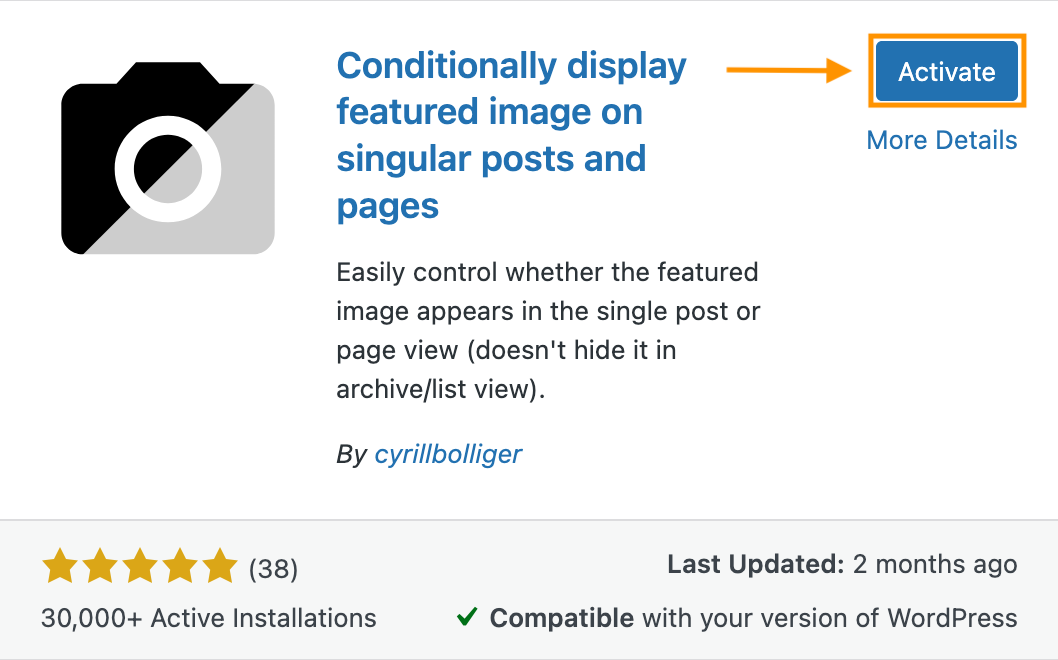Screen dimensions: 1058x660
Task: Click the orange arrow pointing to Activate
Action: coord(788,71)
